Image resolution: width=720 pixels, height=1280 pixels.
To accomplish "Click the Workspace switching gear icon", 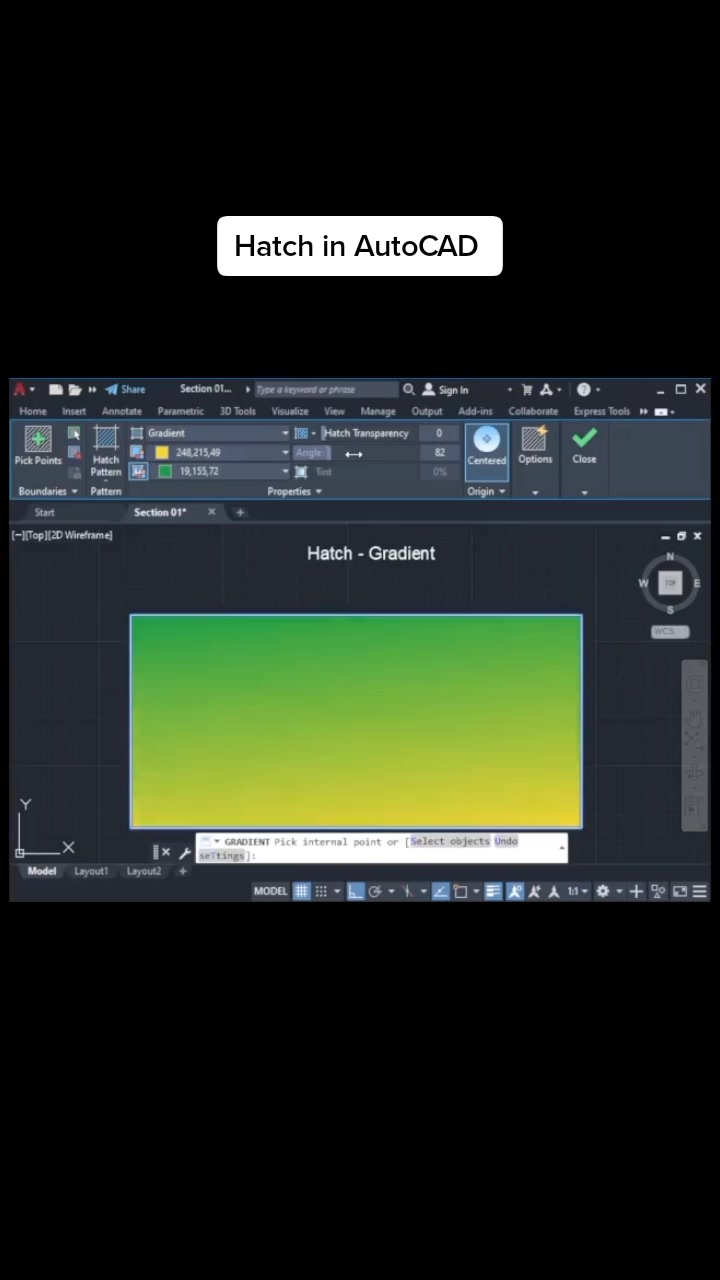I will click(x=603, y=891).
